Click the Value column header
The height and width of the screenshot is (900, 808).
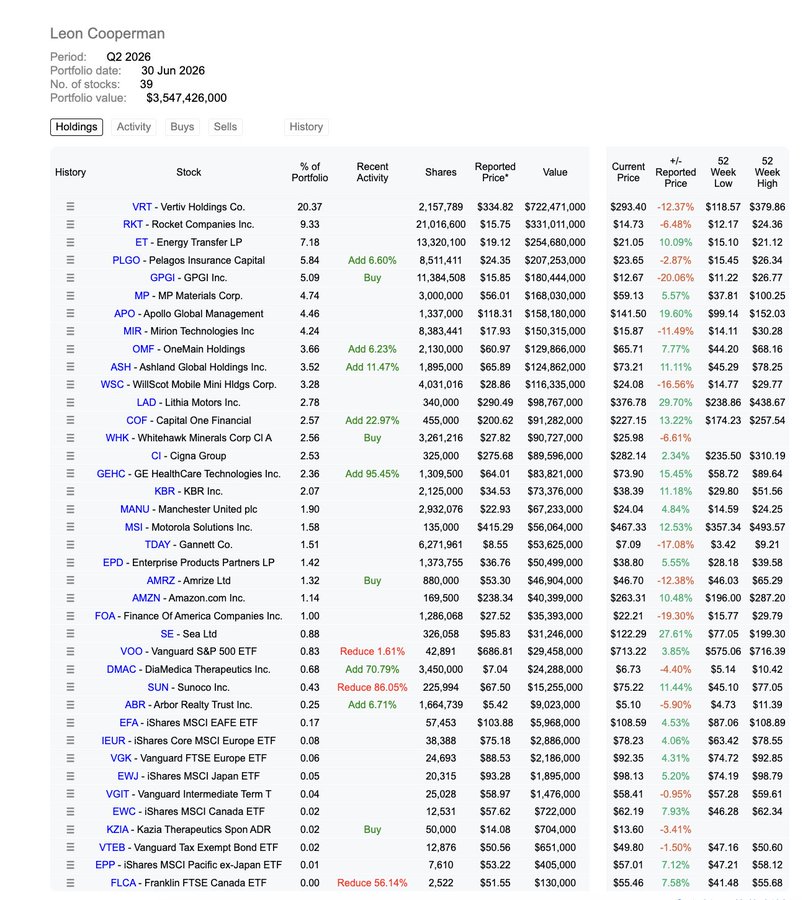[x=555, y=172]
